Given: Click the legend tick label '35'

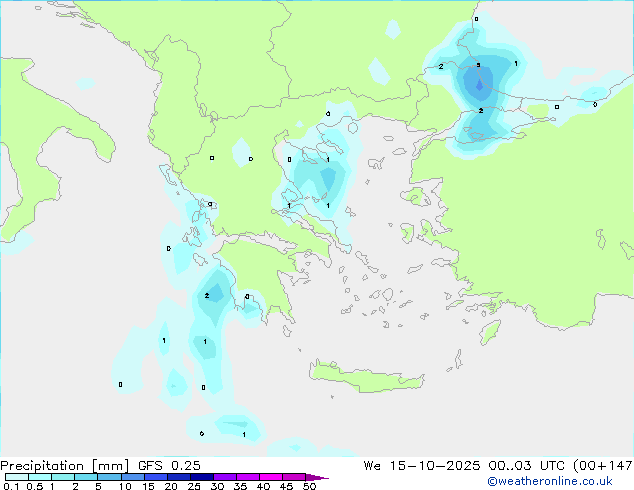Looking at the screenshot, I should [x=240, y=486].
